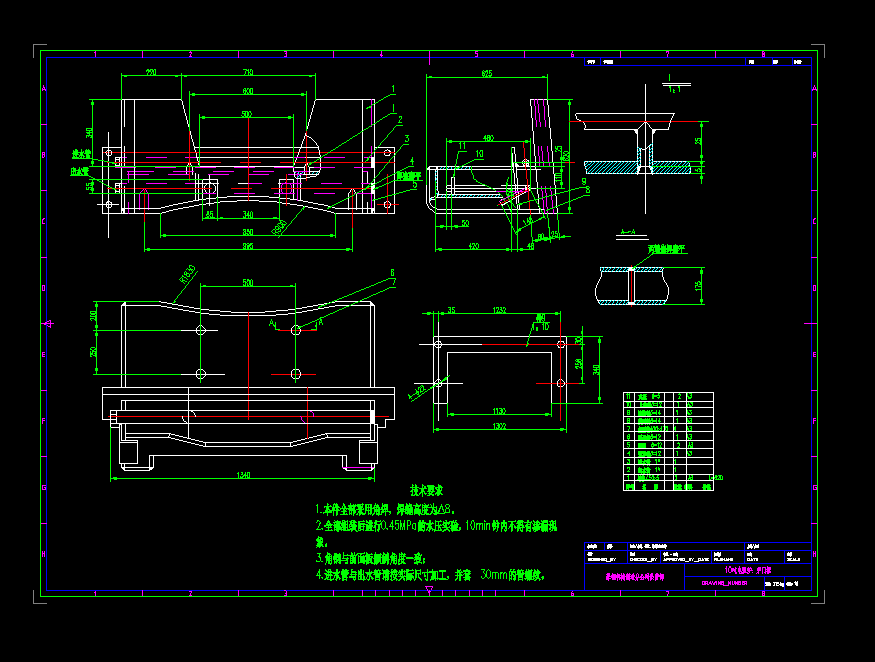This screenshot has height=662, width=875.
Task: Click part leader number 11 on side view
Action: (x=462, y=146)
